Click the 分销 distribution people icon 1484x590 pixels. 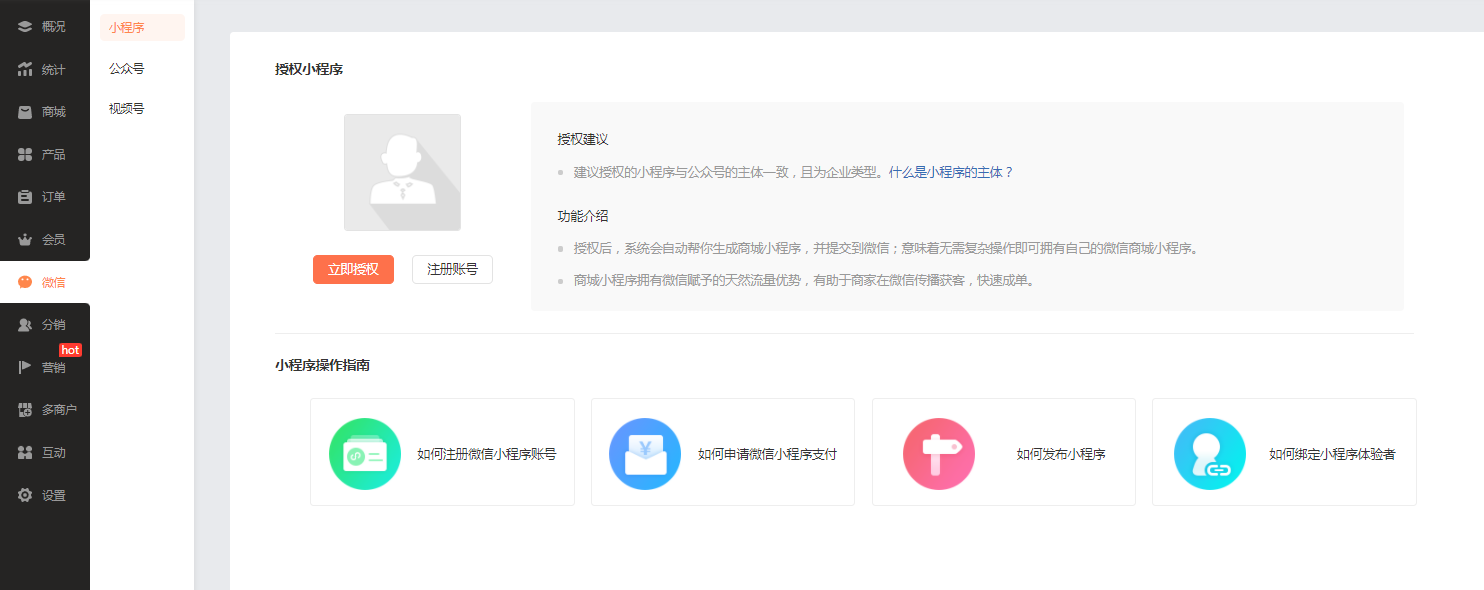tap(25, 325)
